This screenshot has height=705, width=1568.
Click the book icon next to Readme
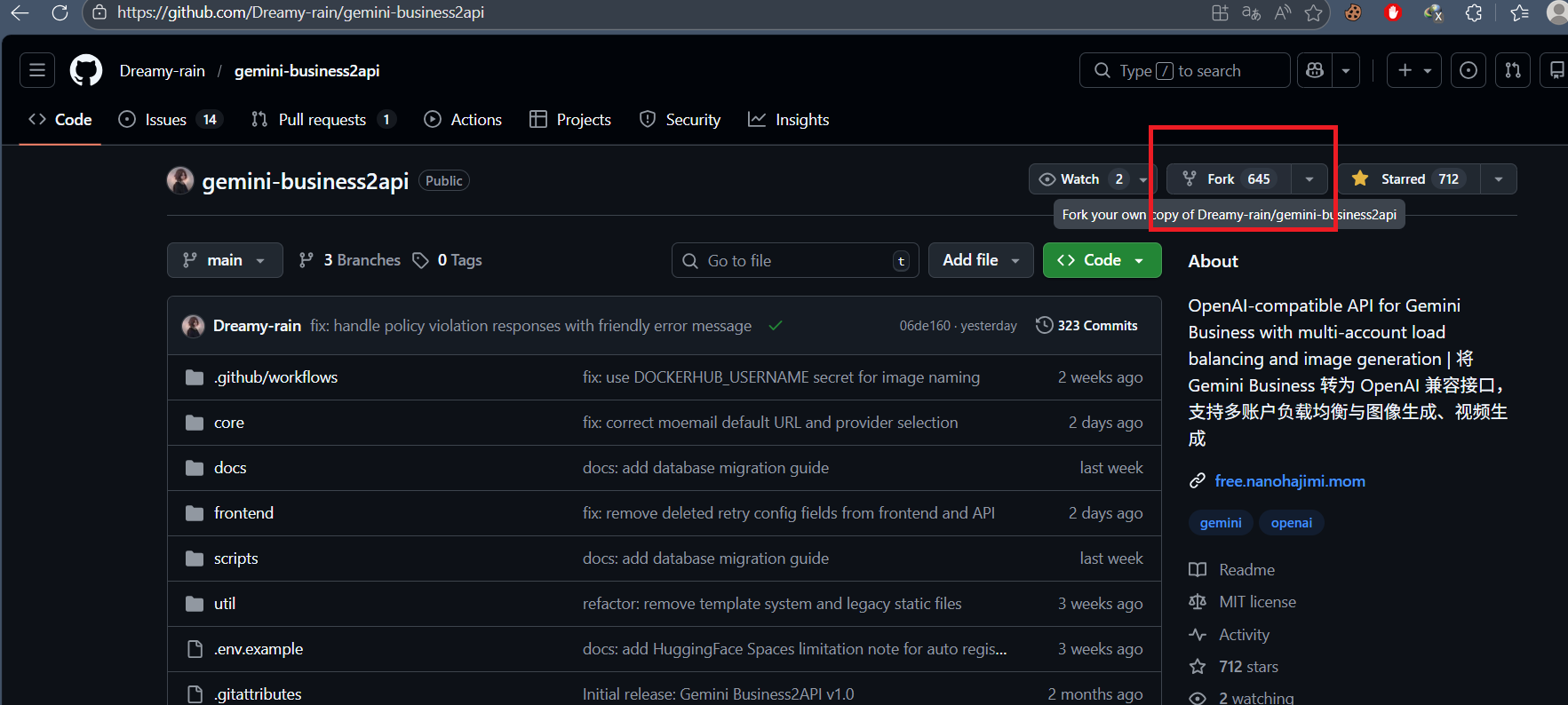click(1198, 570)
